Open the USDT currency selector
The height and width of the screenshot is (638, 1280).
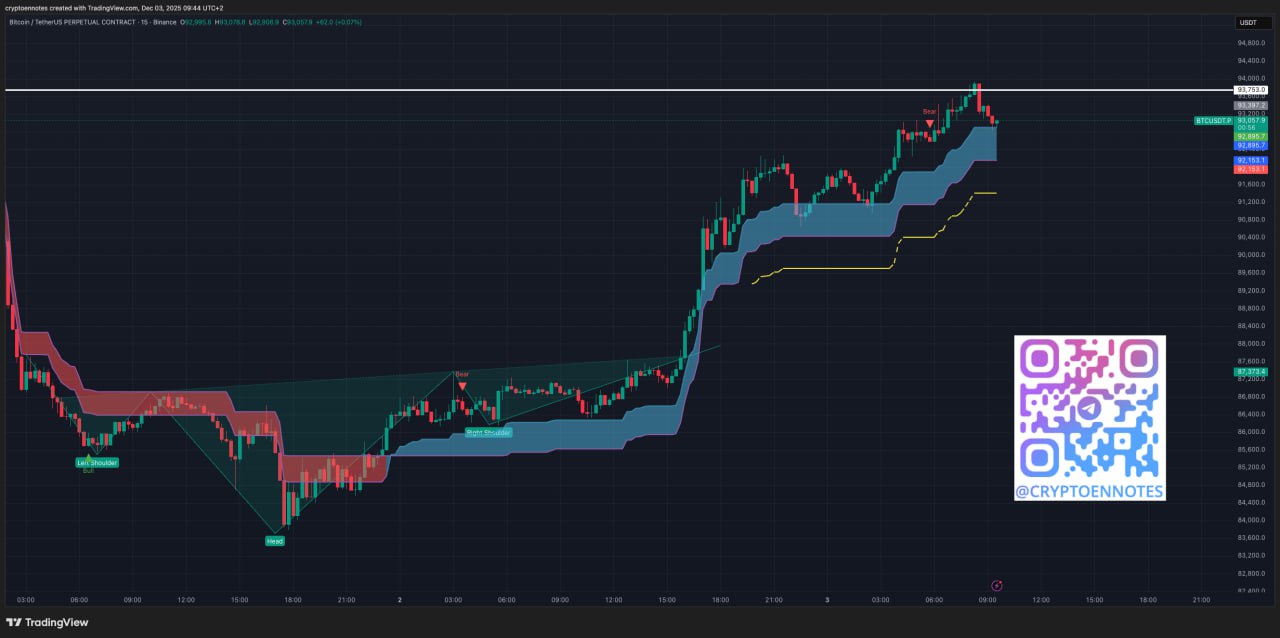1248,22
